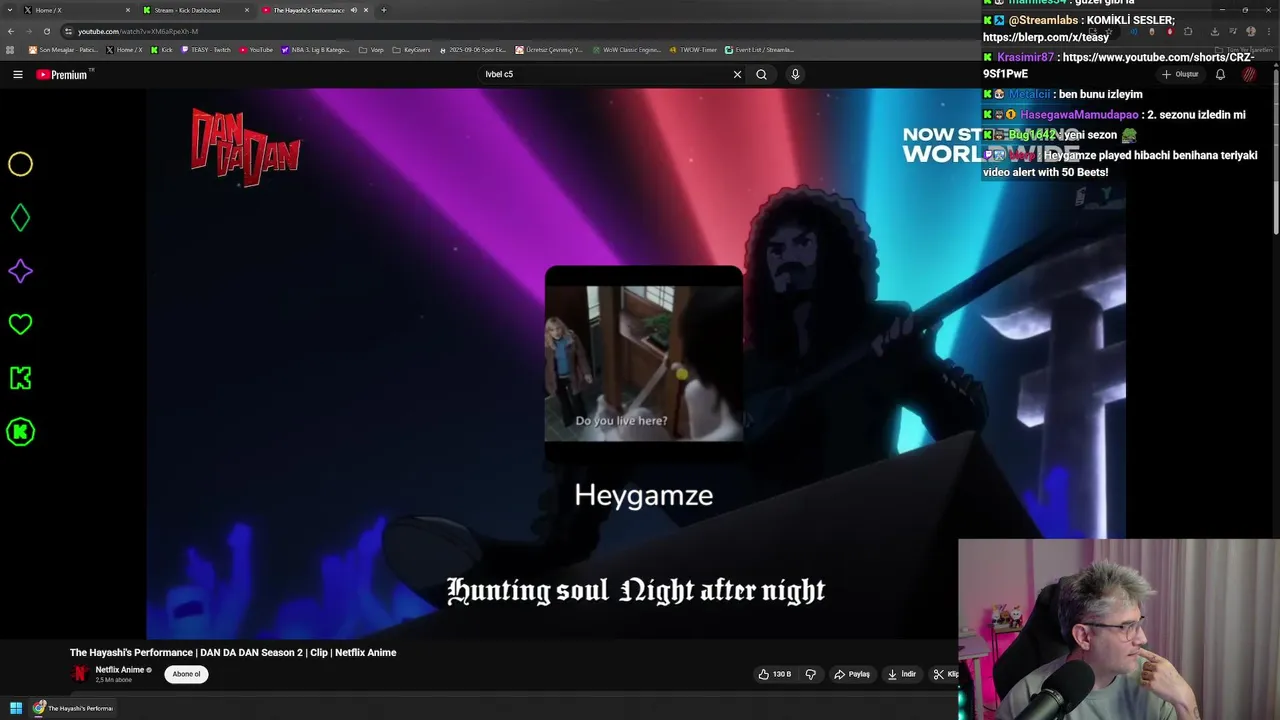Viewport: 1280px width, 720px height.
Task: Close the Home / X tab
Action: click(x=128, y=10)
